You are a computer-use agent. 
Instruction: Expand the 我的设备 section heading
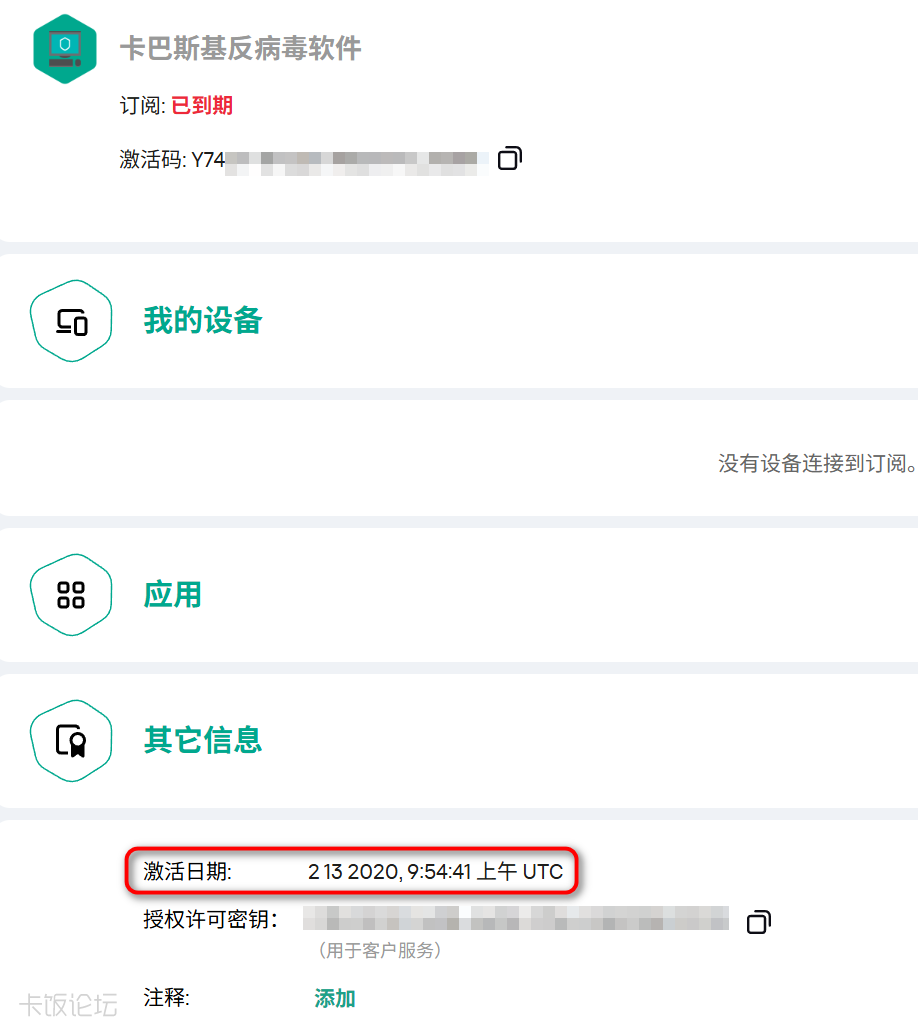[x=203, y=321]
